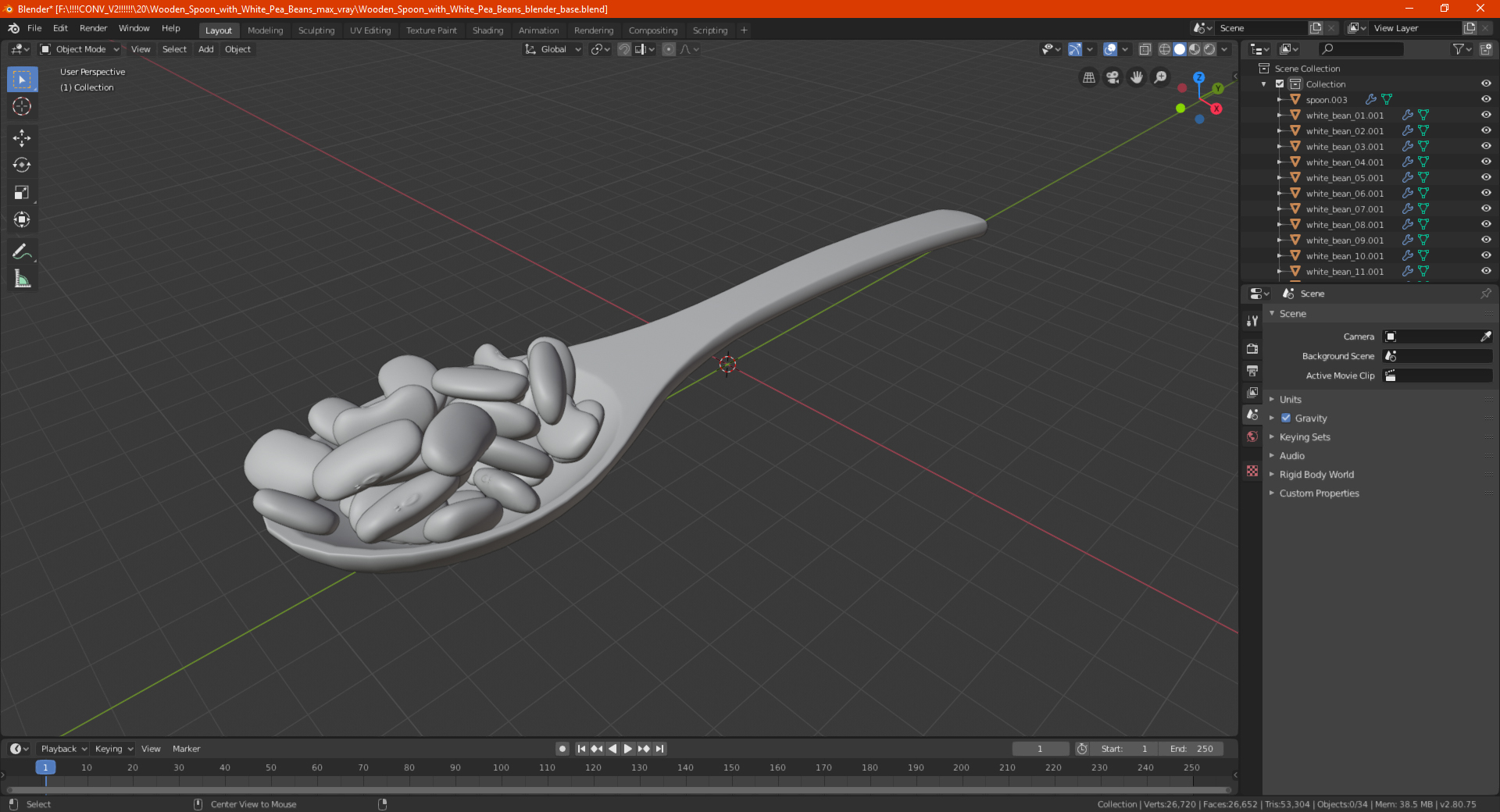Viewport: 1500px width, 812px height.
Task: Select the Measure ruler tool
Action: pos(22,279)
